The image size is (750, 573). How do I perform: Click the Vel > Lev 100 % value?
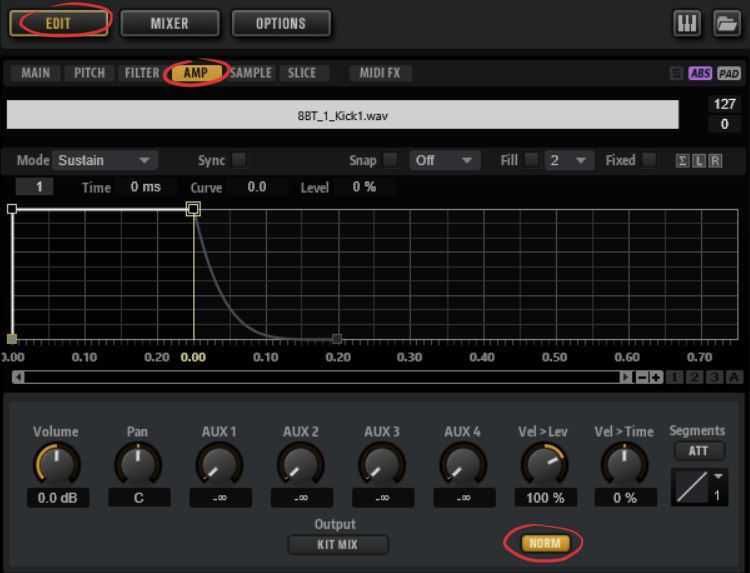coord(545,498)
